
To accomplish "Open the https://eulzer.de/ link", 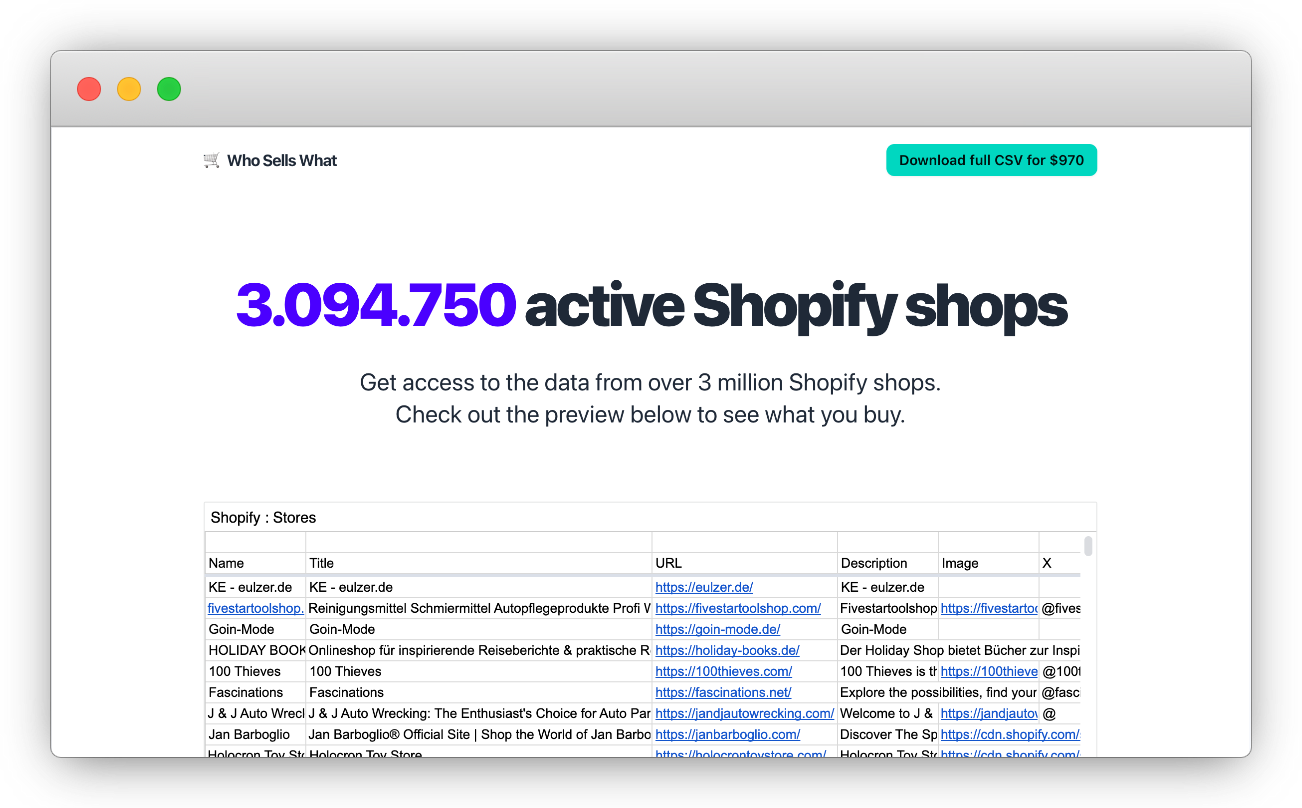I will (x=704, y=587).
